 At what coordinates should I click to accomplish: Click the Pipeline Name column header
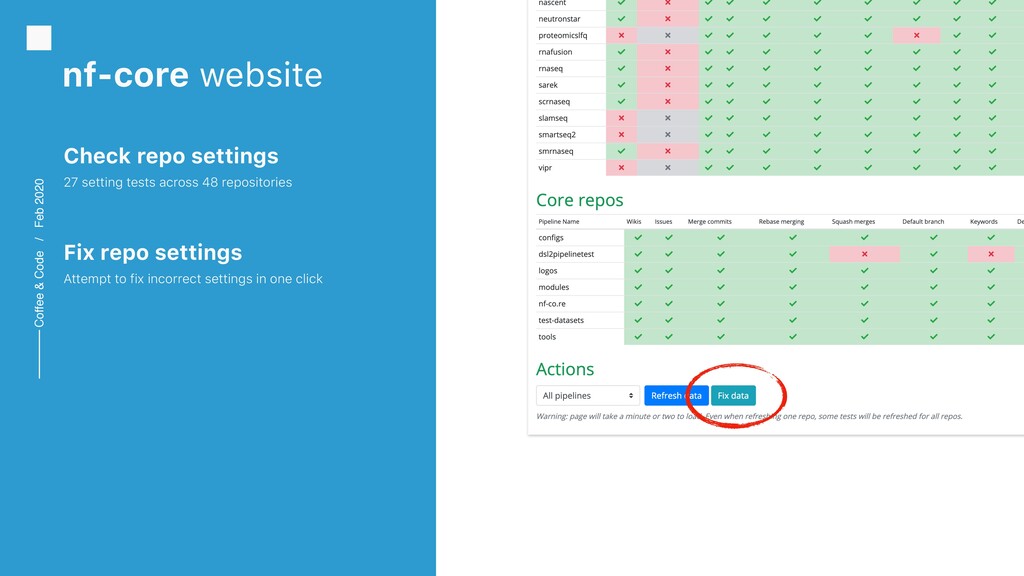558,221
